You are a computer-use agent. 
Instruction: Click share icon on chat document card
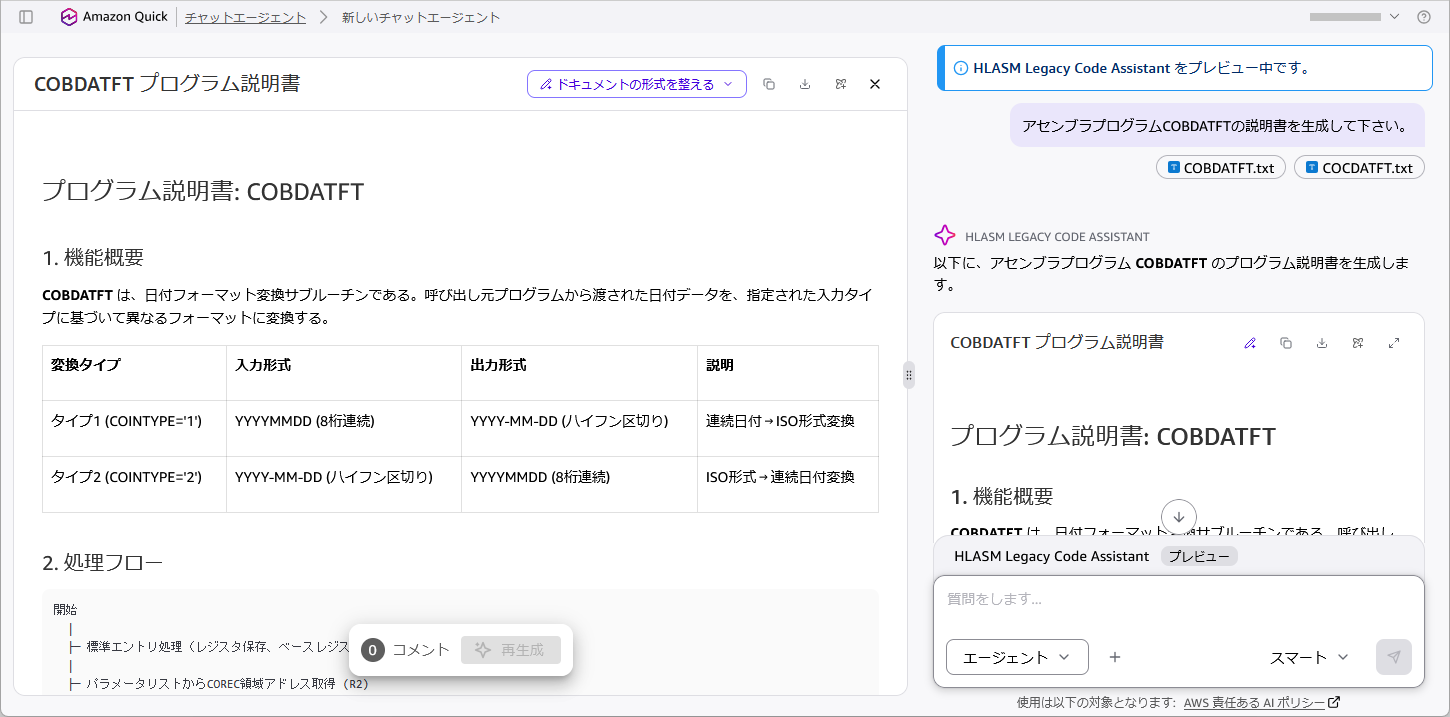coord(1358,343)
